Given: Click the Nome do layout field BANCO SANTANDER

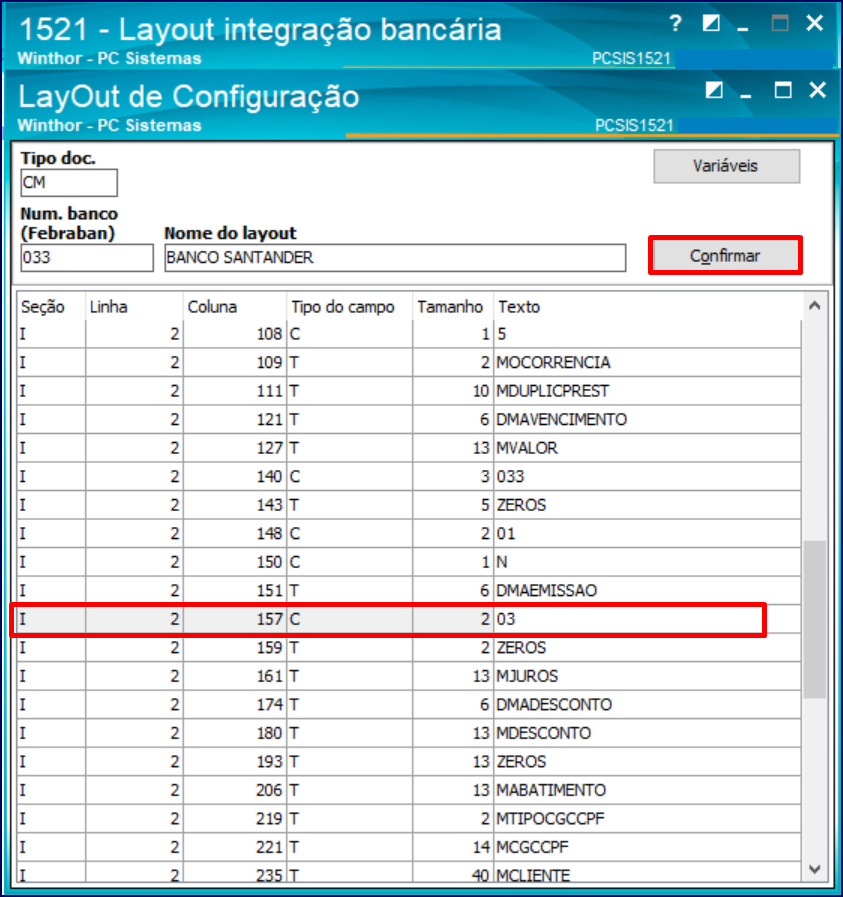Looking at the screenshot, I should [x=395, y=257].
